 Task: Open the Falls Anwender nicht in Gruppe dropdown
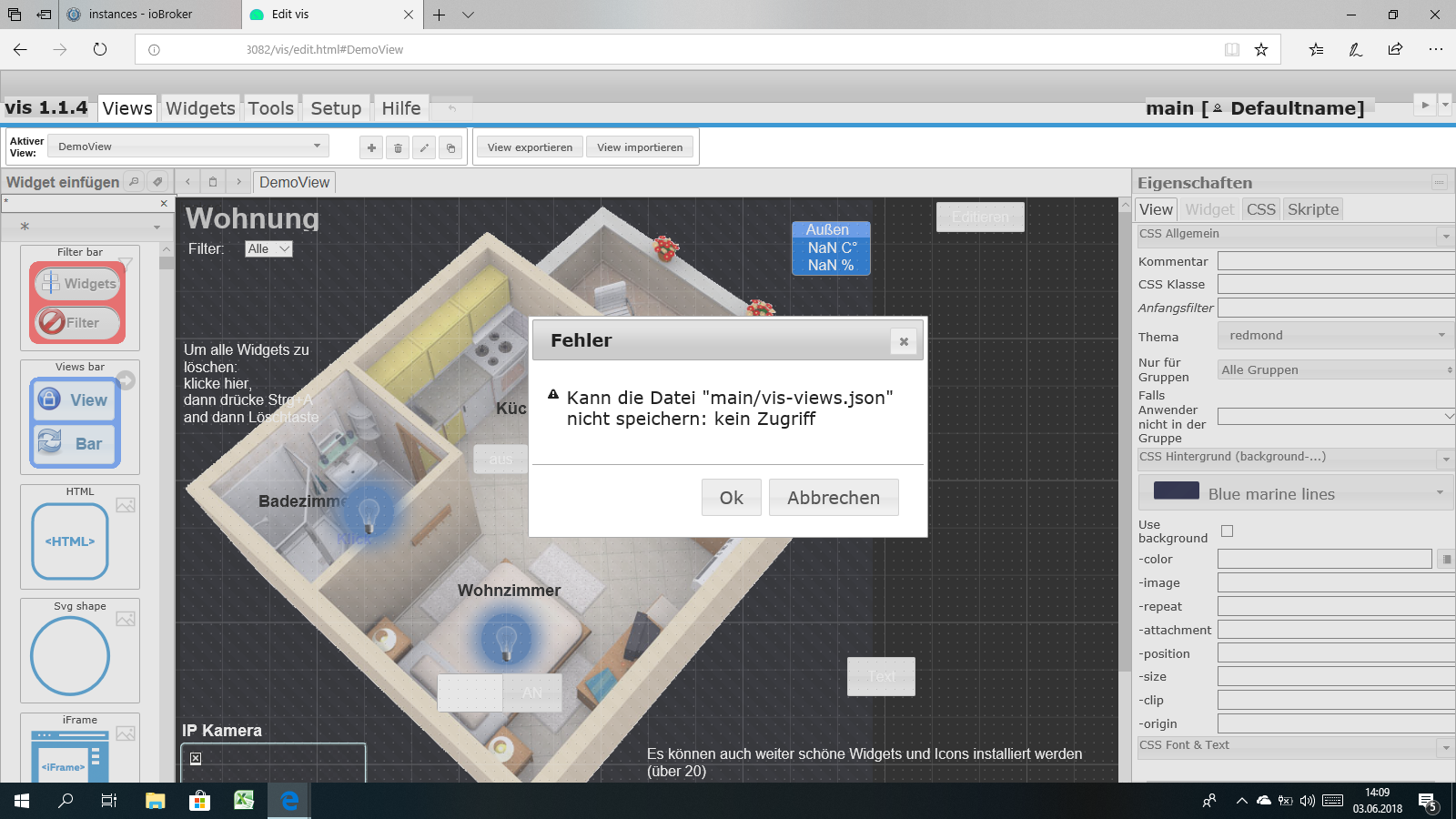[1335, 416]
